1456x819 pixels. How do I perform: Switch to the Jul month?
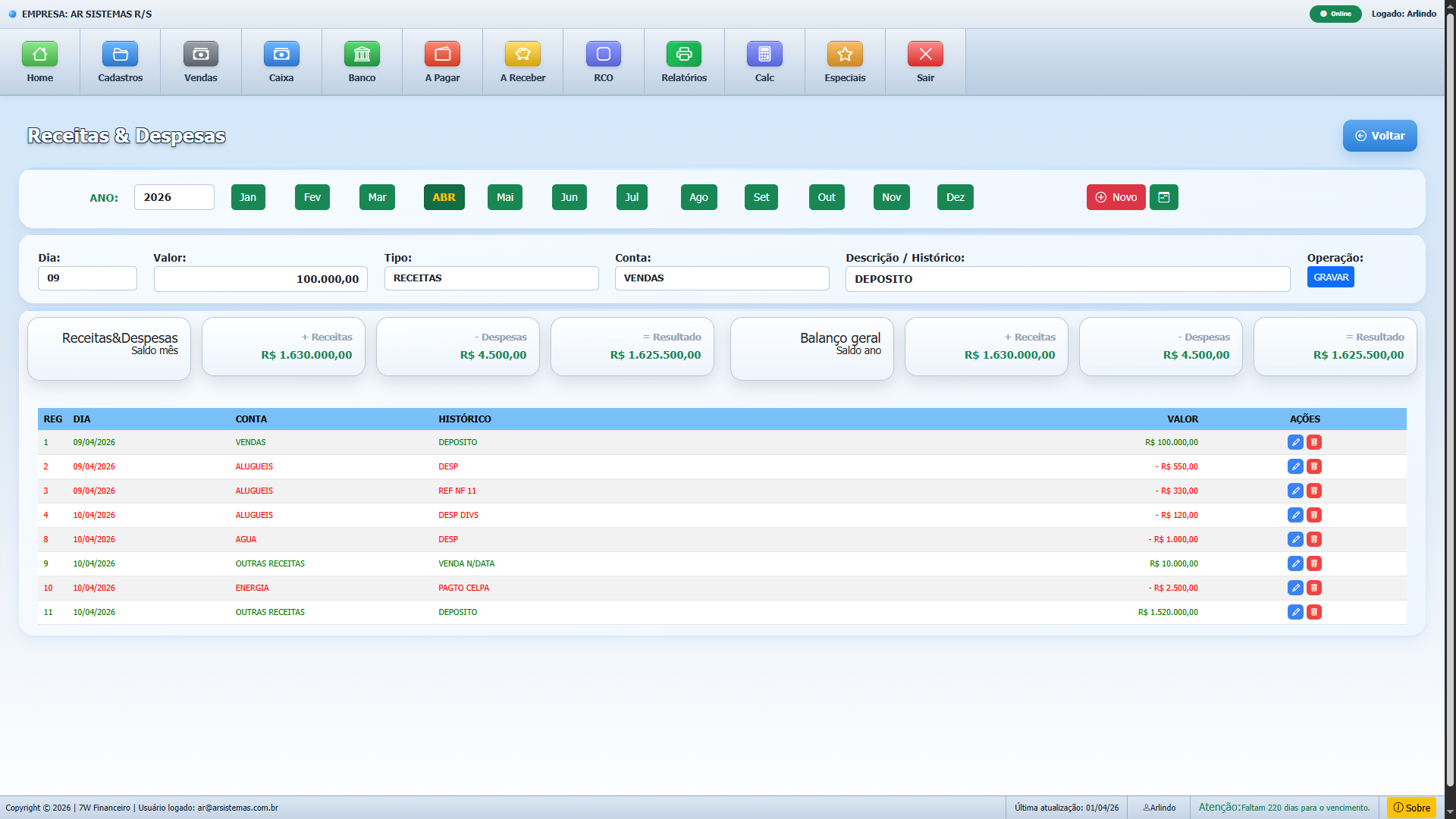pos(632,197)
